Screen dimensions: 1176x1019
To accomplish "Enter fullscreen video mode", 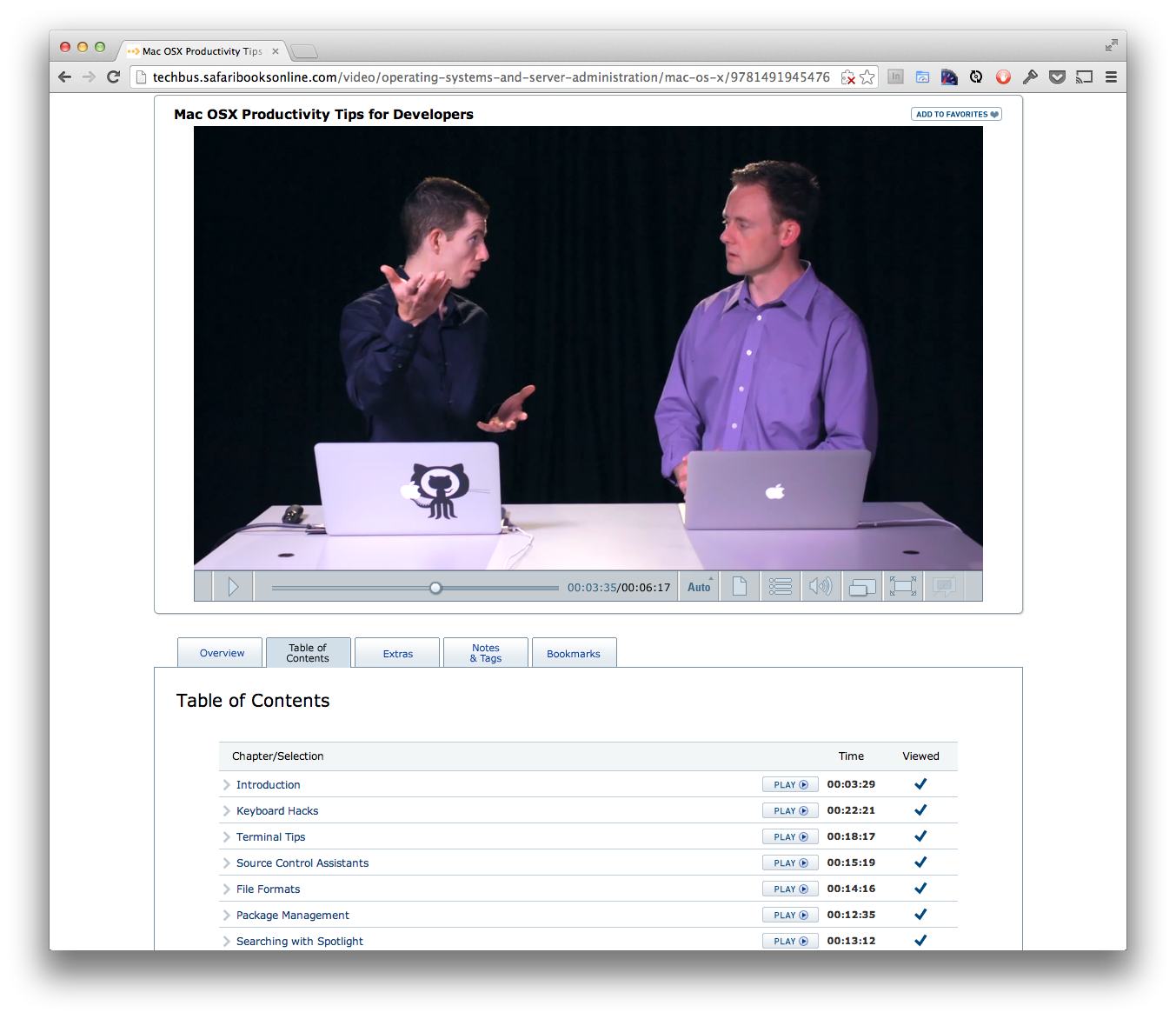I will (902, 587).
